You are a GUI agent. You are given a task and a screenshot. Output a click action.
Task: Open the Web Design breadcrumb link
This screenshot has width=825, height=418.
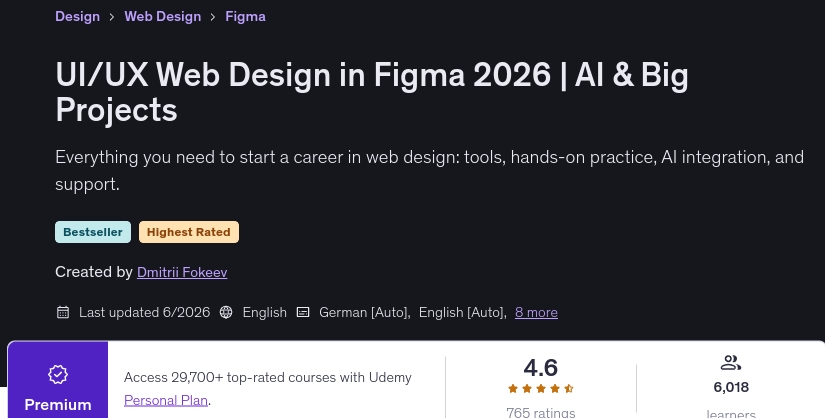tap(163, 16)
